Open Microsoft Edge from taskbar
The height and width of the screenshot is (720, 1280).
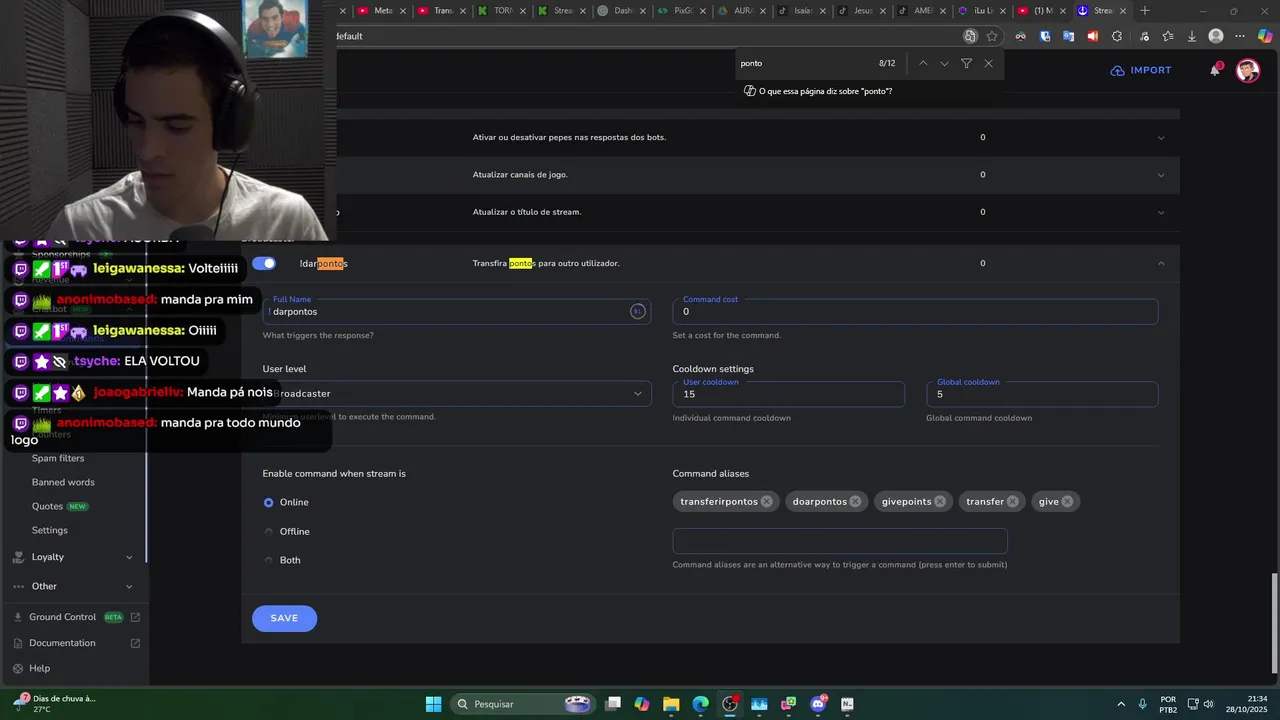700,704
